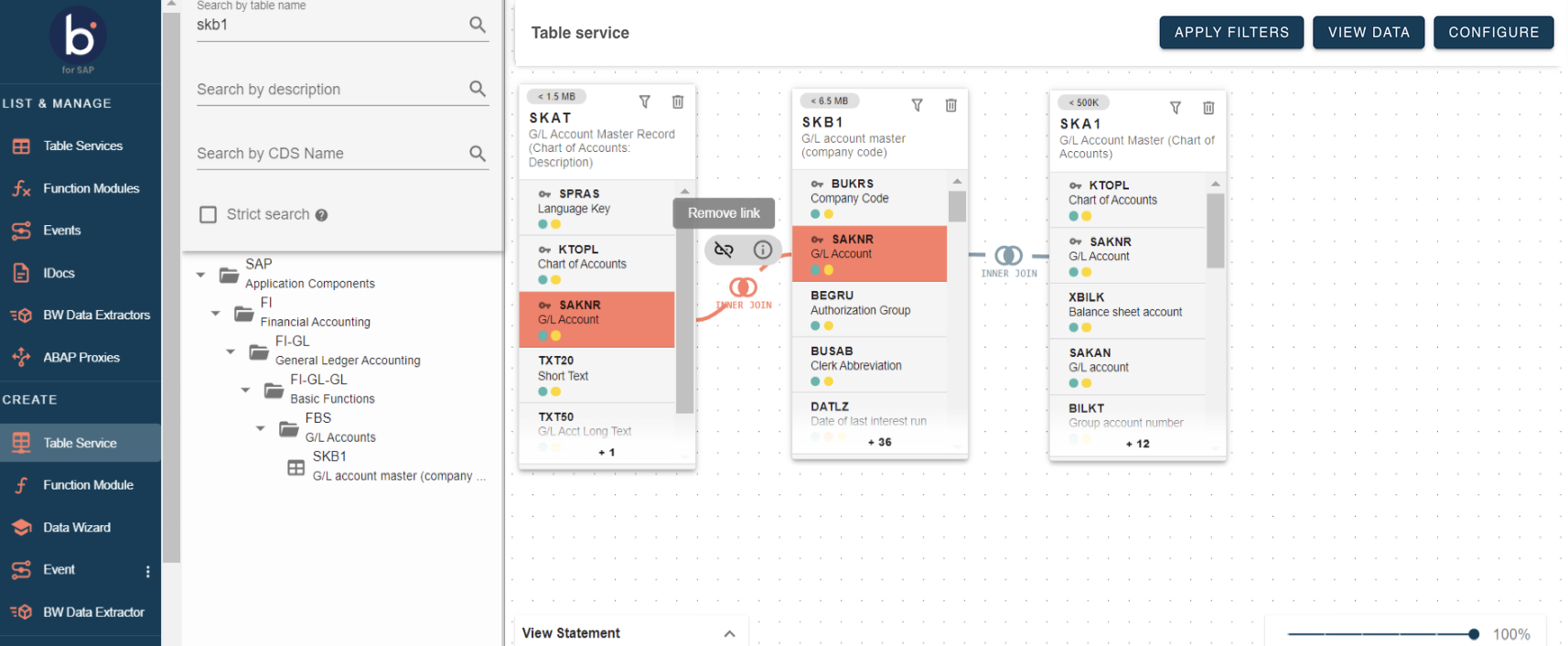Select BW Data Extractors menu item

96,315
